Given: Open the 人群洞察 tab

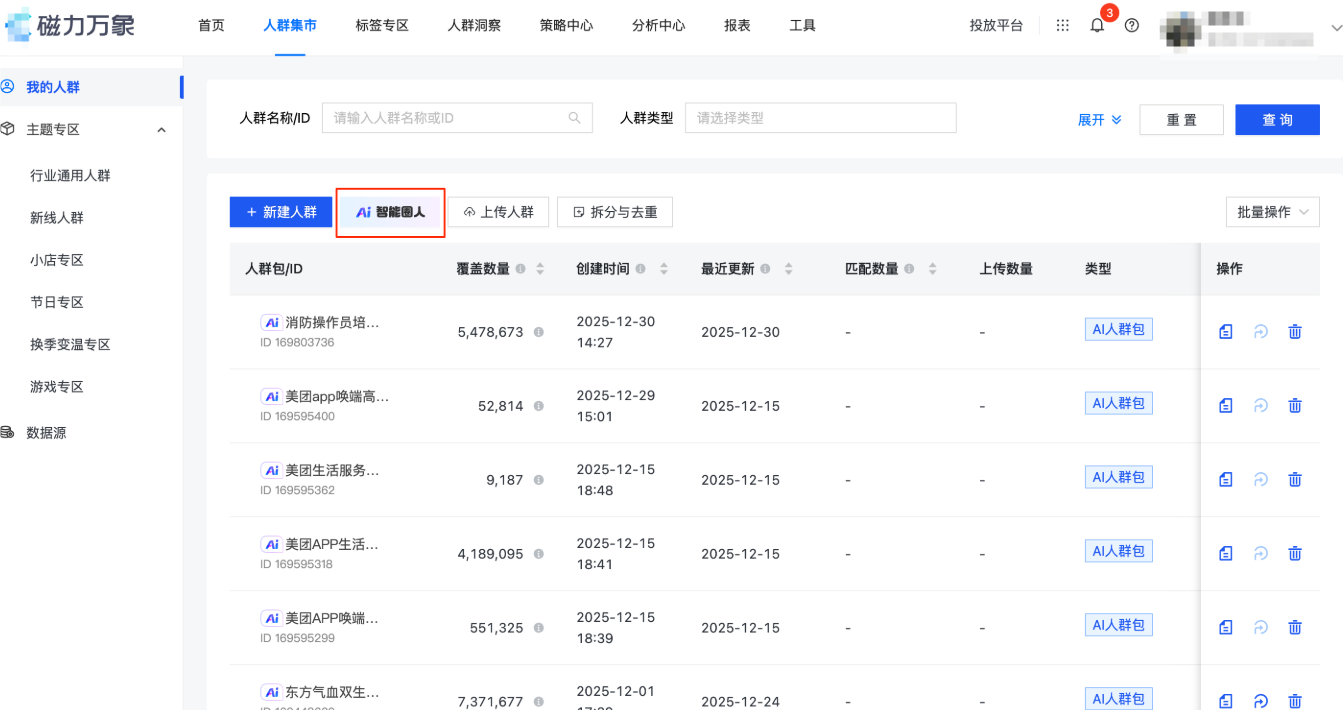Looking at the screenshot, I should 474,26.
